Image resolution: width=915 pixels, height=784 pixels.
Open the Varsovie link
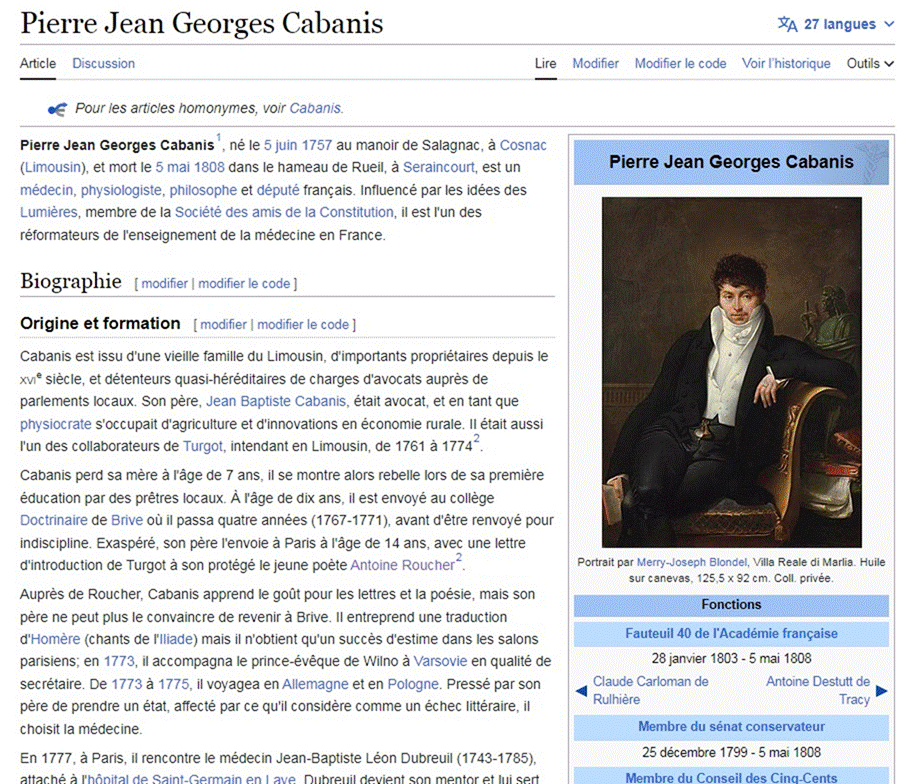(440, 662)
